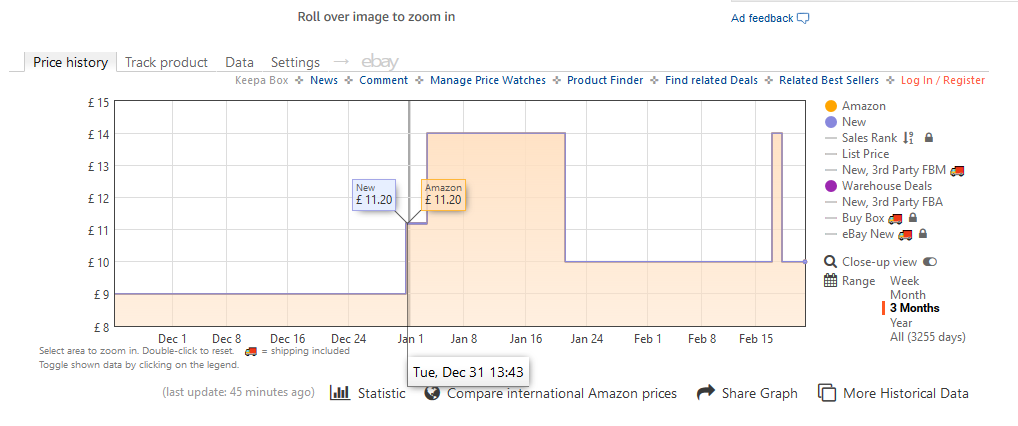Click the Statistic bar chart icon
This screenshot has width=1018, height=426.
click(340, 393)
